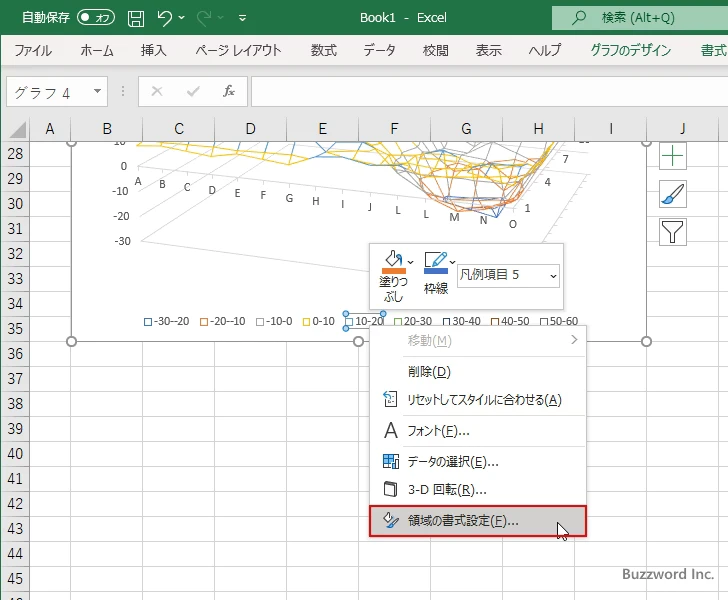This screenshot has height=600, width=728.
Task: Choose 削除(D) from context menu
Action: 478,372
